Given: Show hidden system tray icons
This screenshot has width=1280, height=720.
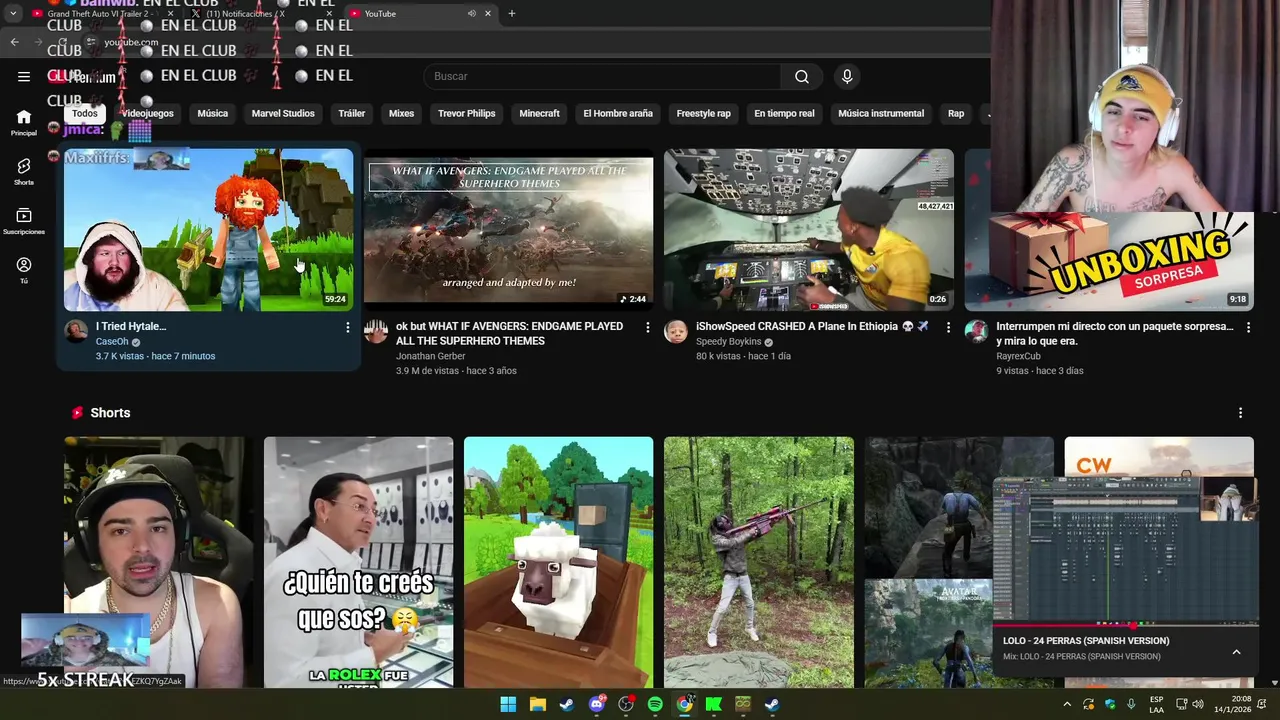Looking at the screenshot, I should point(1067,704).
